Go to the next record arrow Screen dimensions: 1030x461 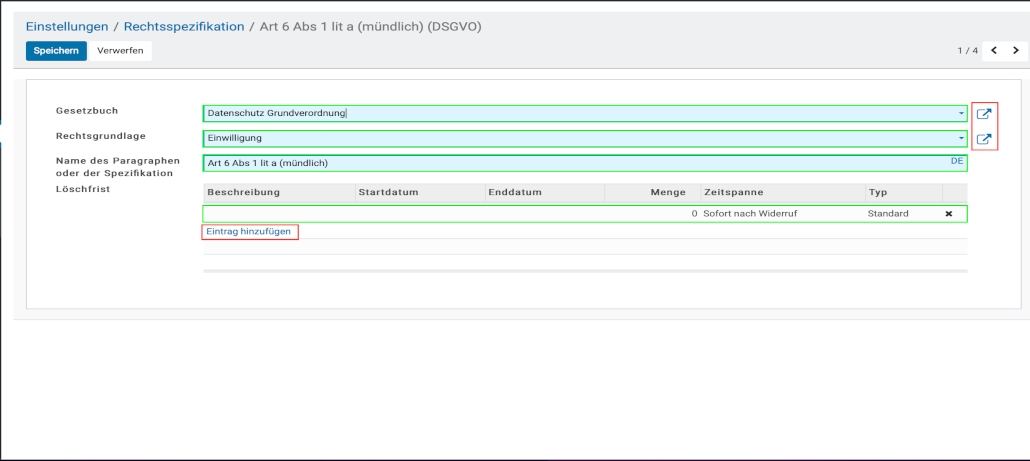click(x=1015, y=50)
